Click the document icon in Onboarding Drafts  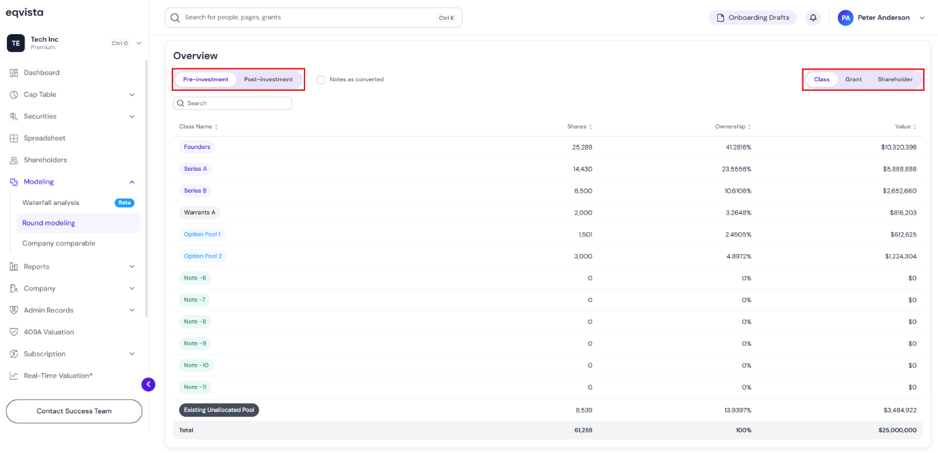coord(721,18)
